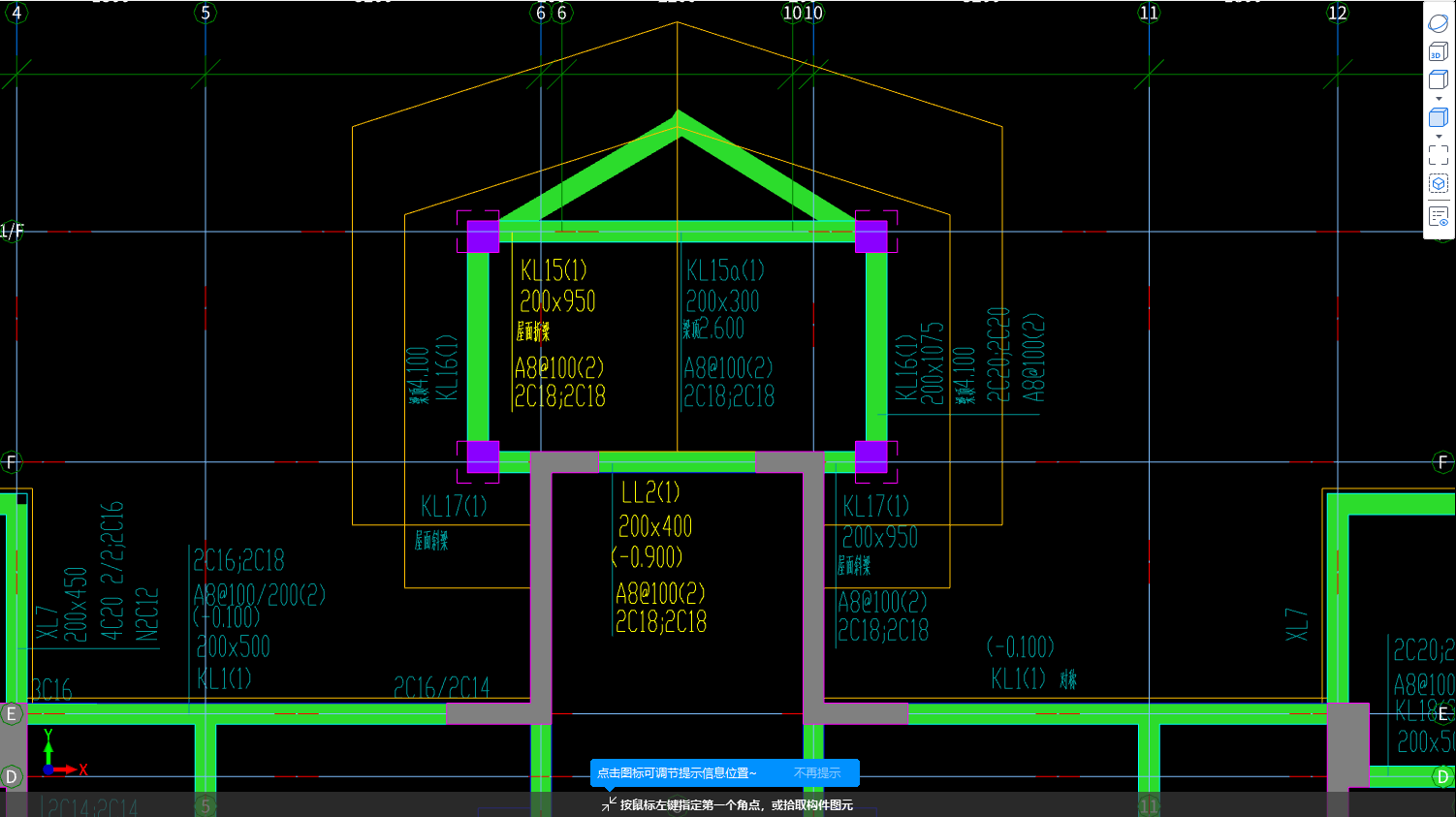
Task: Select the LL2(1) coupling beam label
Action: pyautogui.click(x=650, y=492)
